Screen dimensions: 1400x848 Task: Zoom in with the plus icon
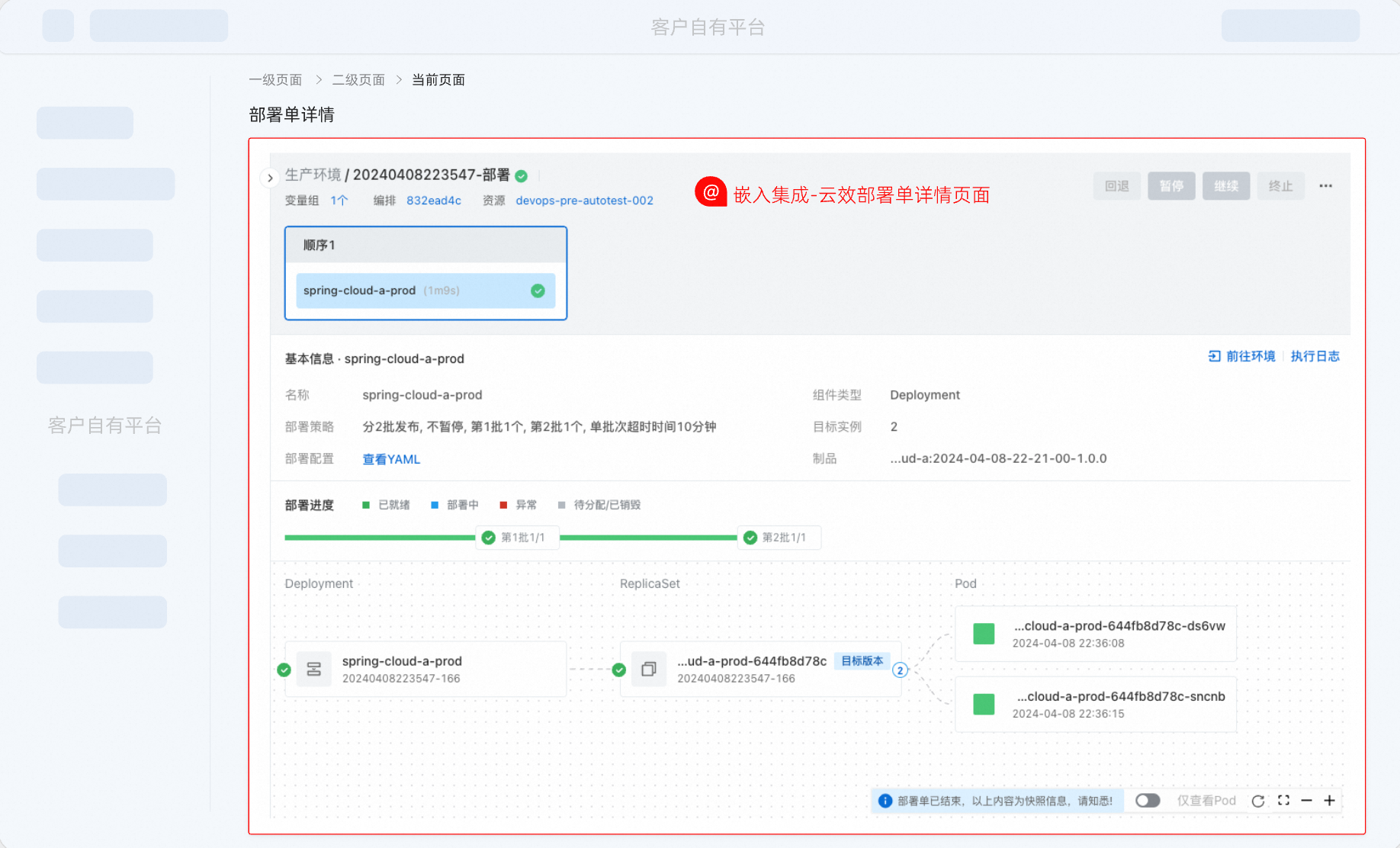pyautogui.click(x=1329, y=801)
